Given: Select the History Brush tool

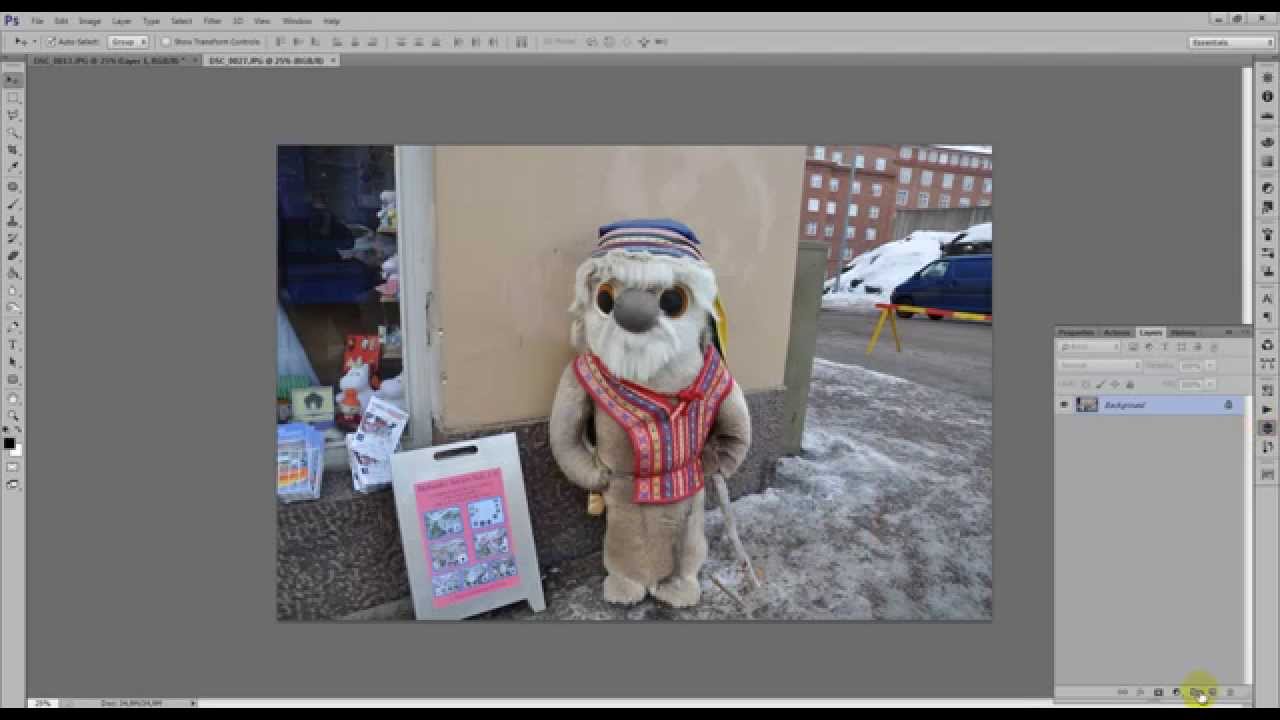Looking at the screenshot, I should [x=13, y=239].
